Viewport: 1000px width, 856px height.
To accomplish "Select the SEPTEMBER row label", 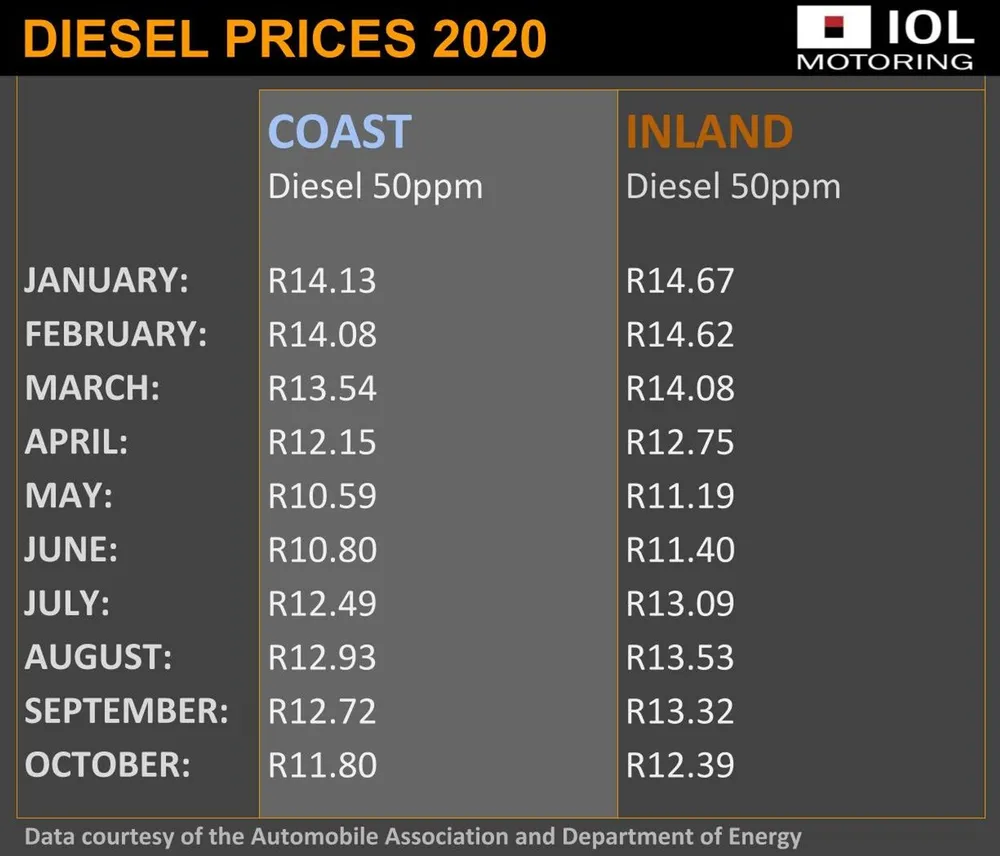I will pos(127,712).
